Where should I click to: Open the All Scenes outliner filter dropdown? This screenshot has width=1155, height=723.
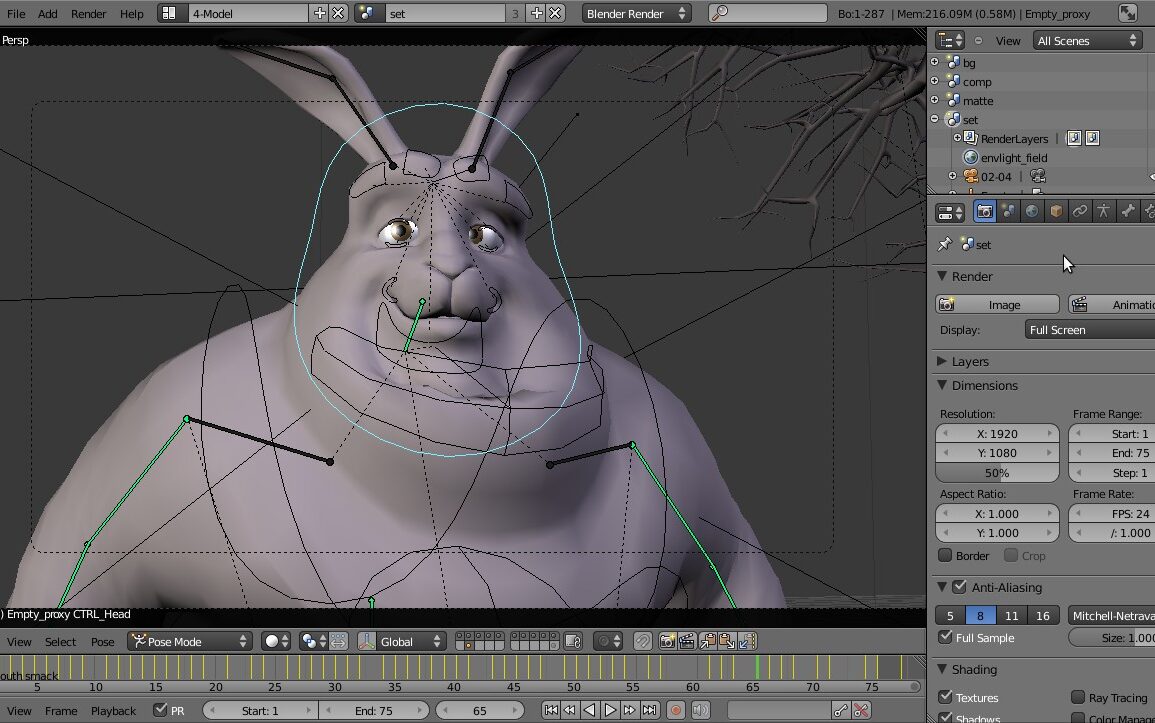point(1087,40)
